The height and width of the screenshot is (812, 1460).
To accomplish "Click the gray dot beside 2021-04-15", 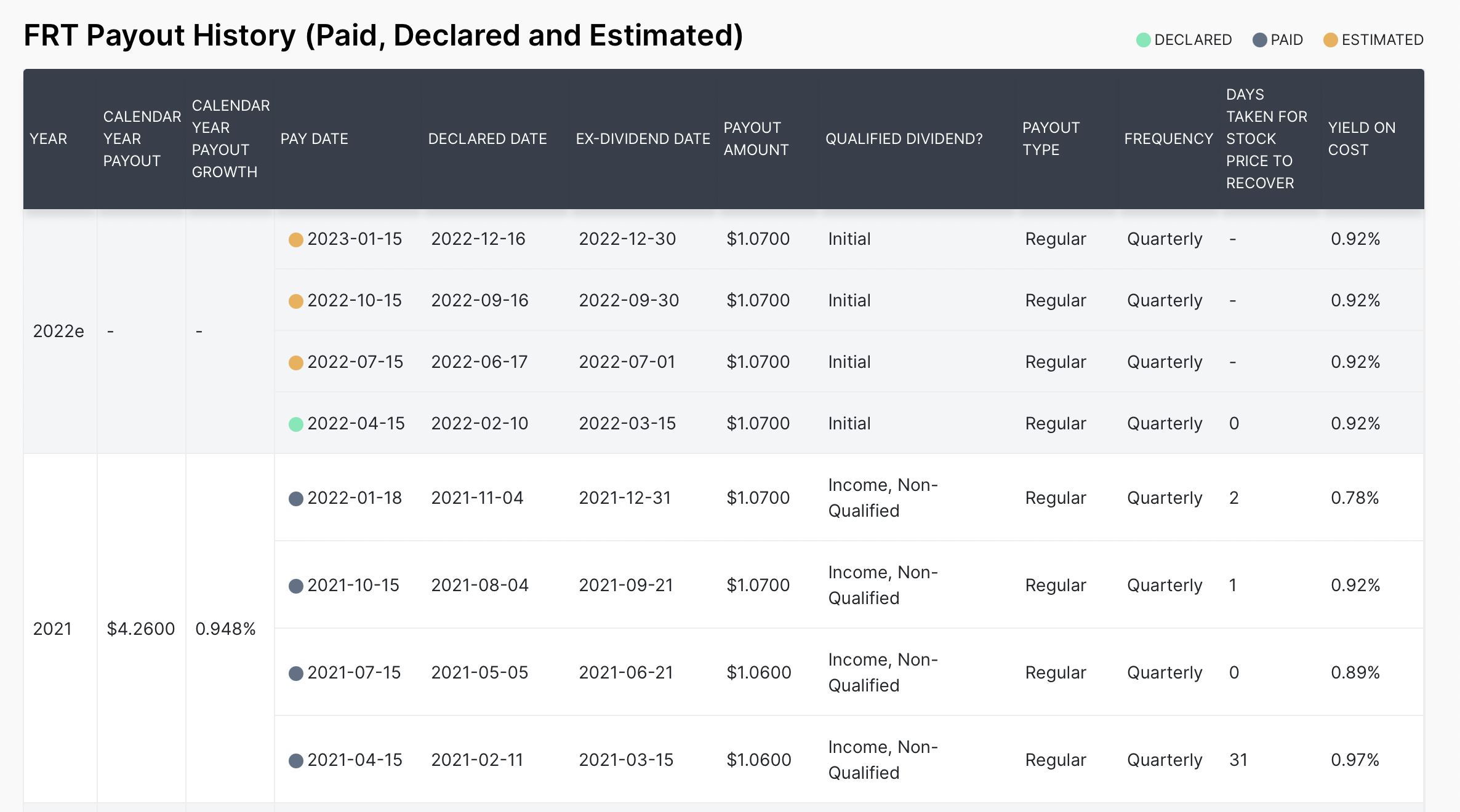I will [296, 760].
